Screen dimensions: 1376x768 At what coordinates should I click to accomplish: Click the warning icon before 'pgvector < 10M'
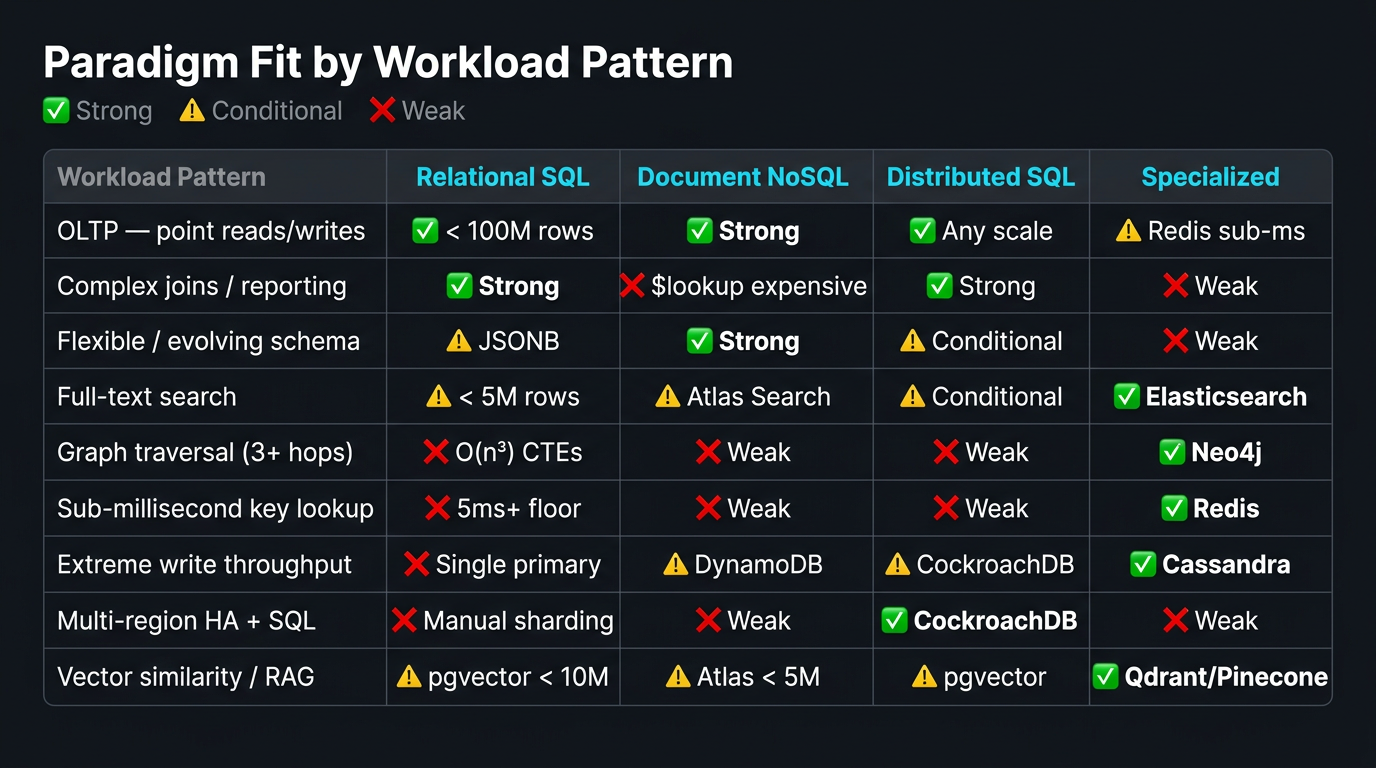[408, 677]
